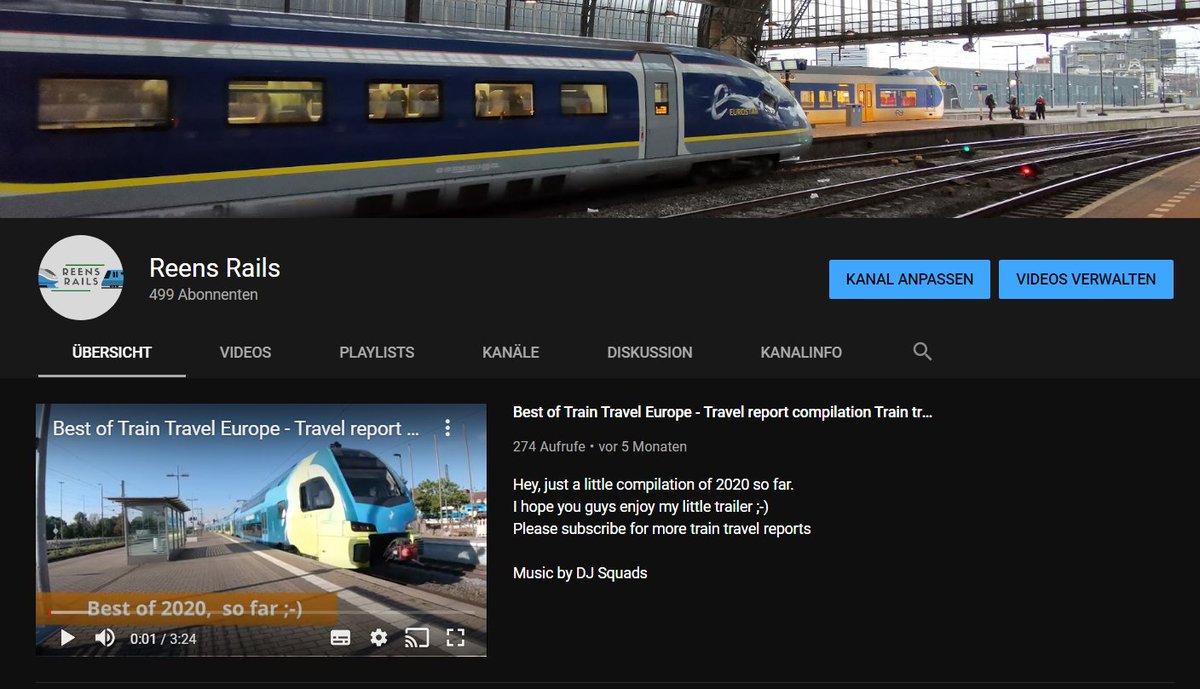Enter fullscreen mode on the video player
The image size is (1200, 689).
tap(455, 638)
